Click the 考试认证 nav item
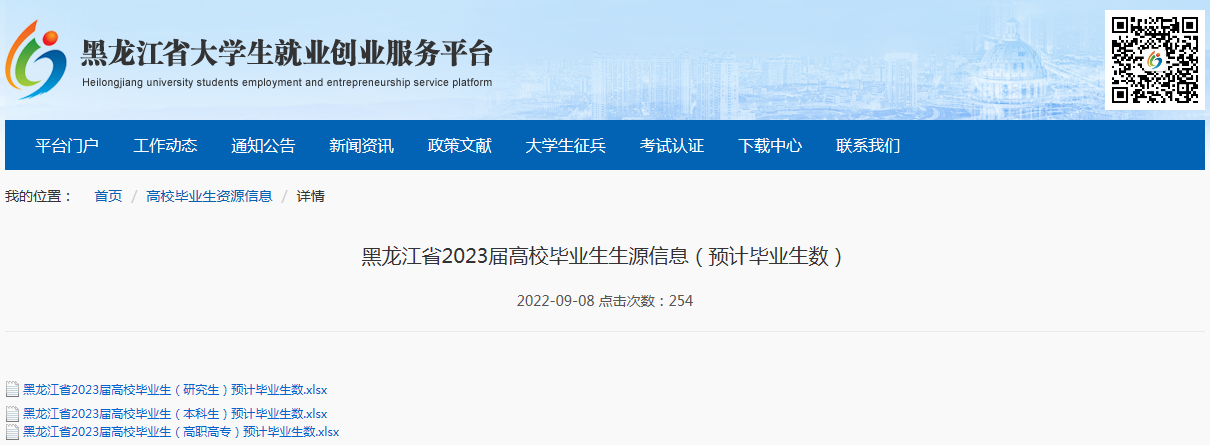 point(671,146)
